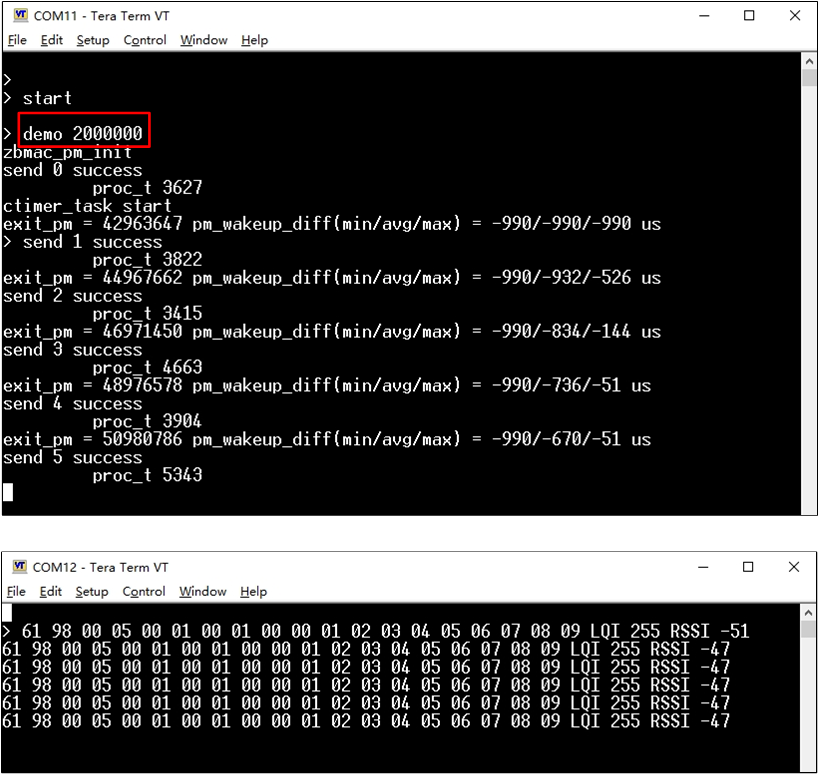
Task: Close the COM12 Tera Term window
Action: pos(794,567)
